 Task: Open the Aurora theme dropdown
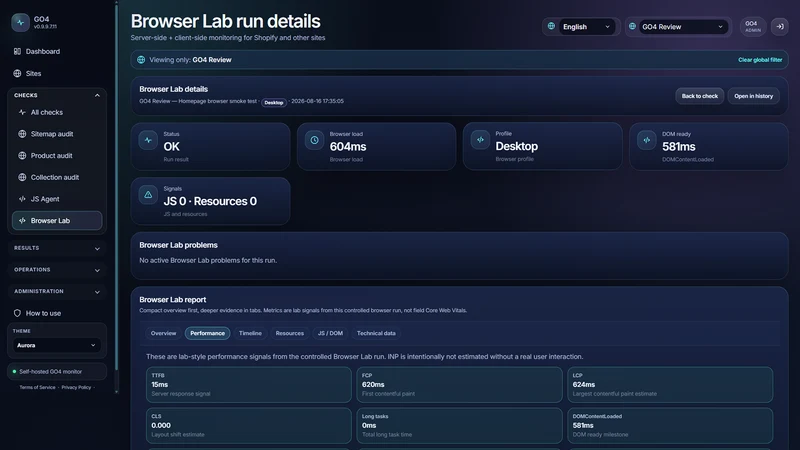click(x=56, y=345)
